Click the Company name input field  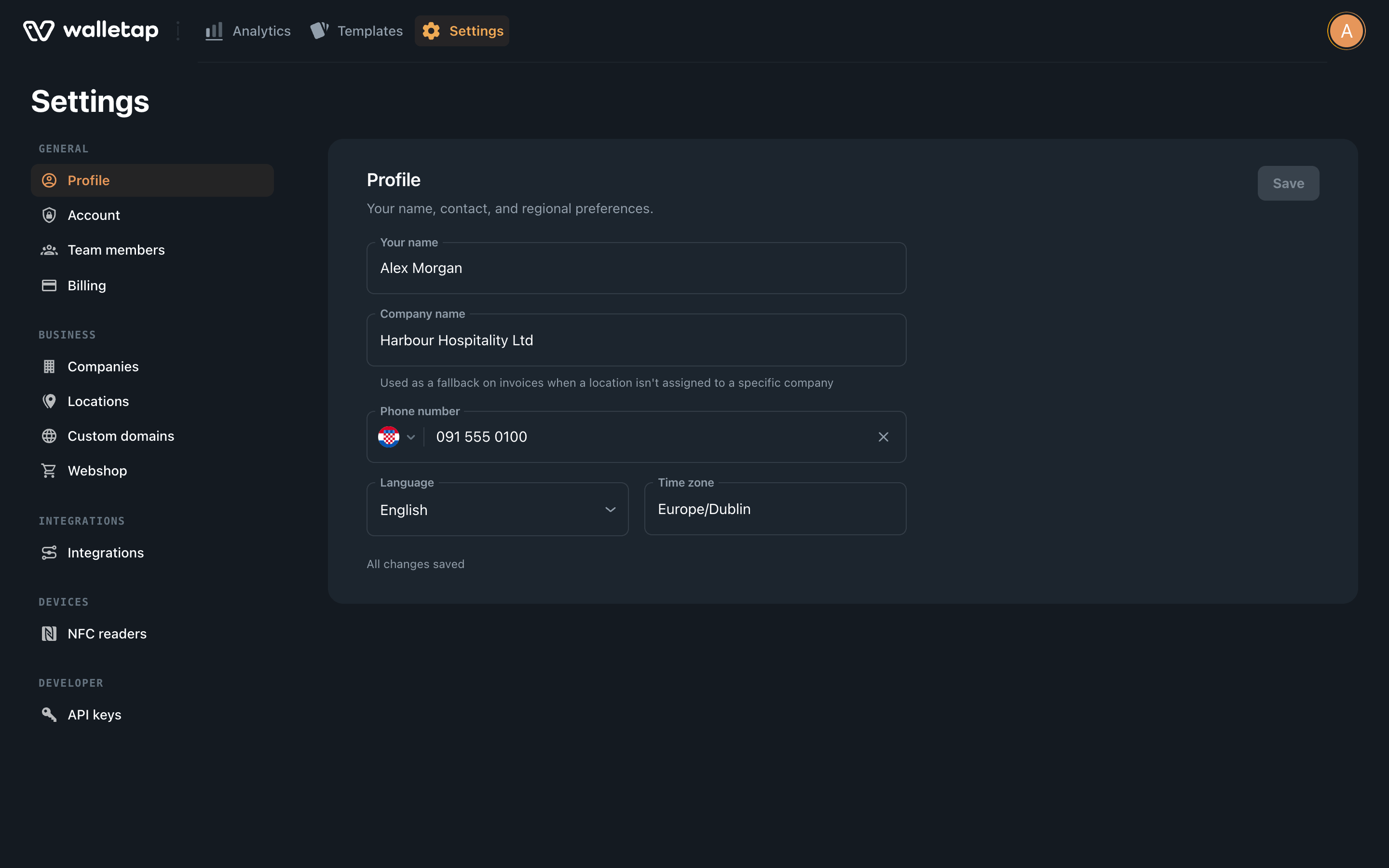point(637,340)
